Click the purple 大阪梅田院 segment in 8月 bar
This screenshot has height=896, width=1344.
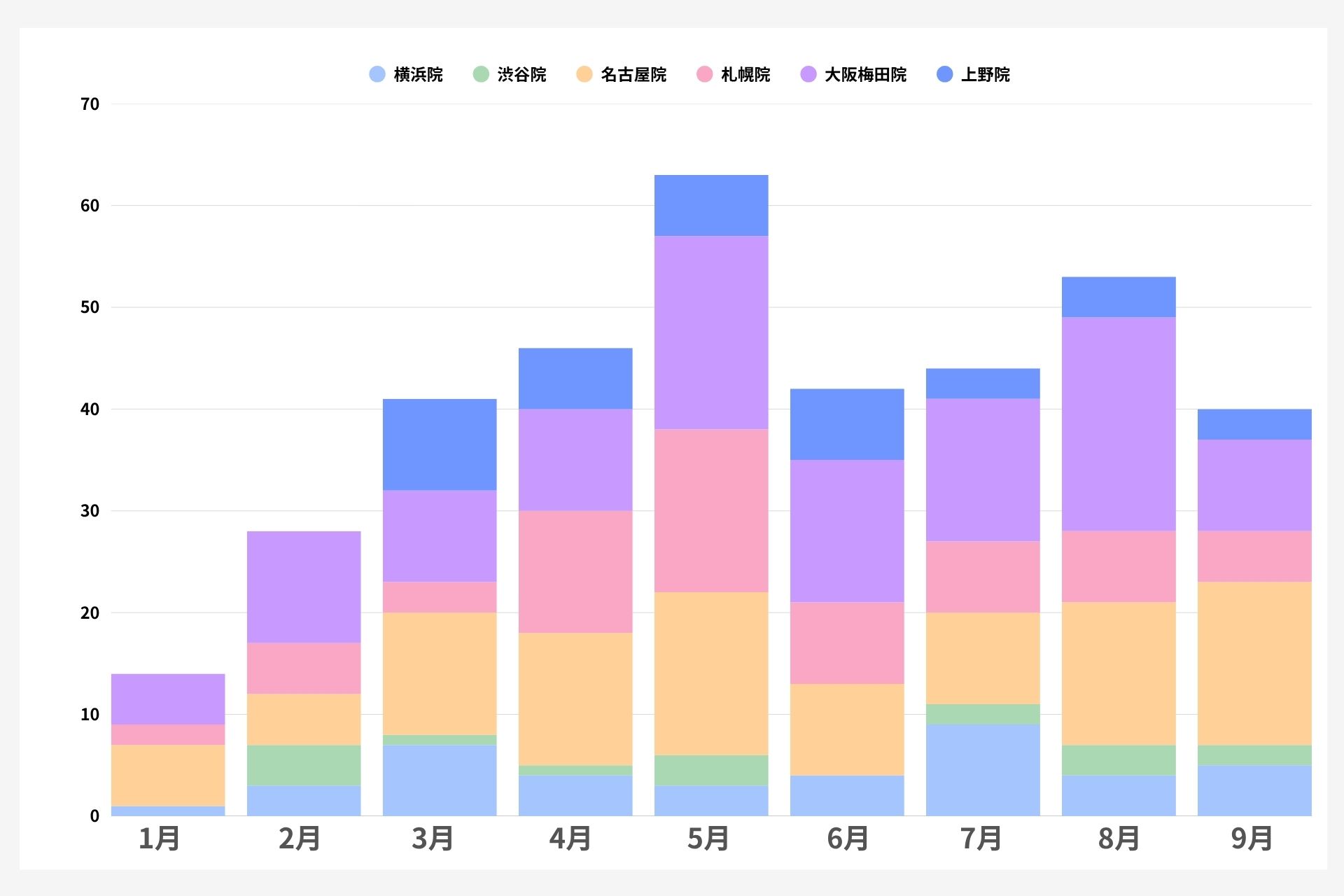pyautogui.click(x=1119, y=424)
